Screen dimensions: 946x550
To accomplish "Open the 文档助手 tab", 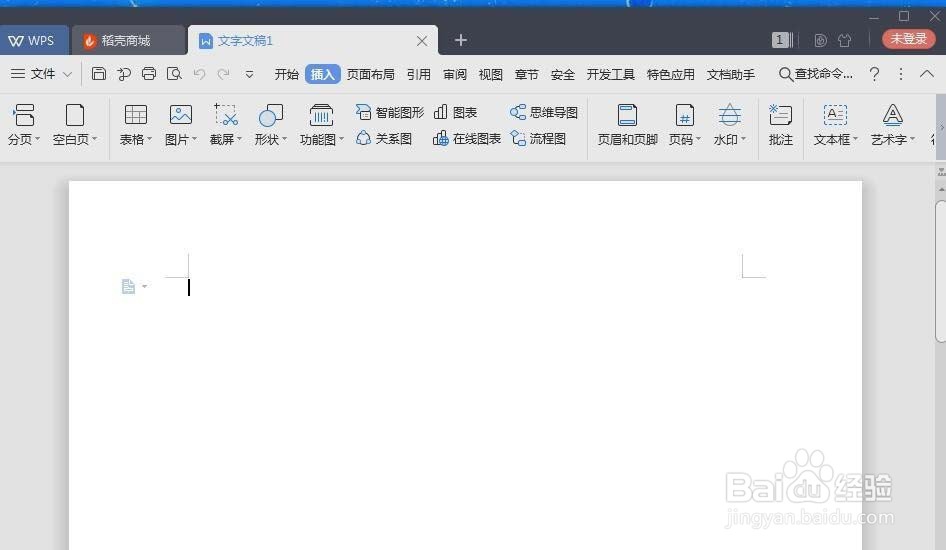I will click(x=731, y=74).
